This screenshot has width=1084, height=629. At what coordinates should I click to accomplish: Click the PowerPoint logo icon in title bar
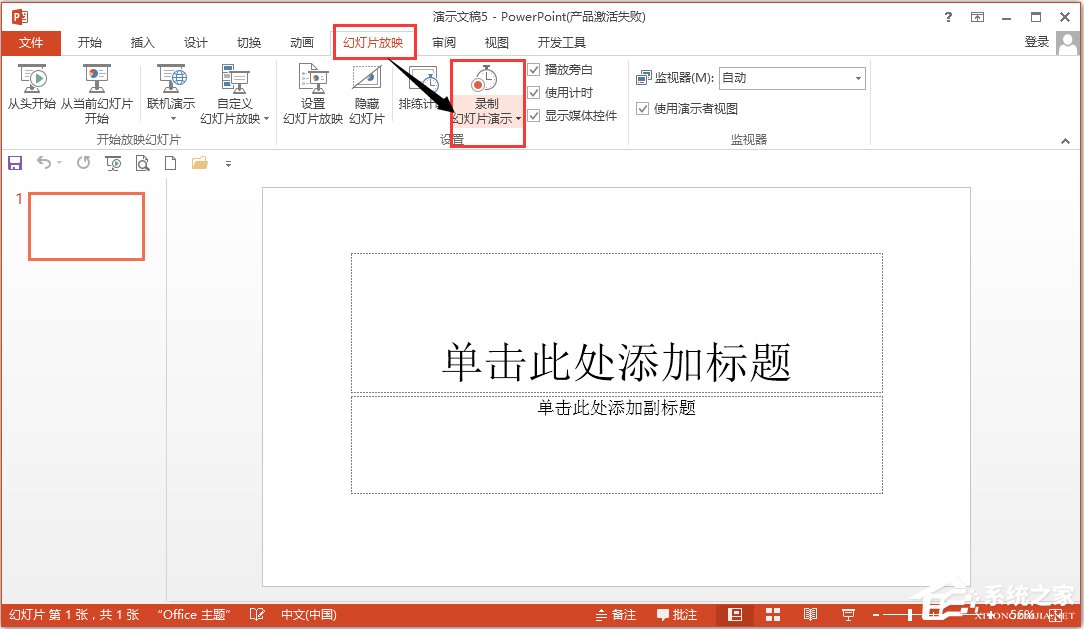[19, 16]
